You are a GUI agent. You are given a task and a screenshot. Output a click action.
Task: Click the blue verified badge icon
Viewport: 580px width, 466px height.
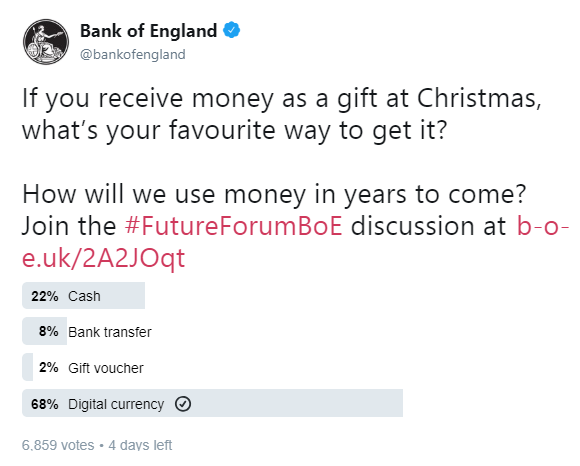[232, 30]
